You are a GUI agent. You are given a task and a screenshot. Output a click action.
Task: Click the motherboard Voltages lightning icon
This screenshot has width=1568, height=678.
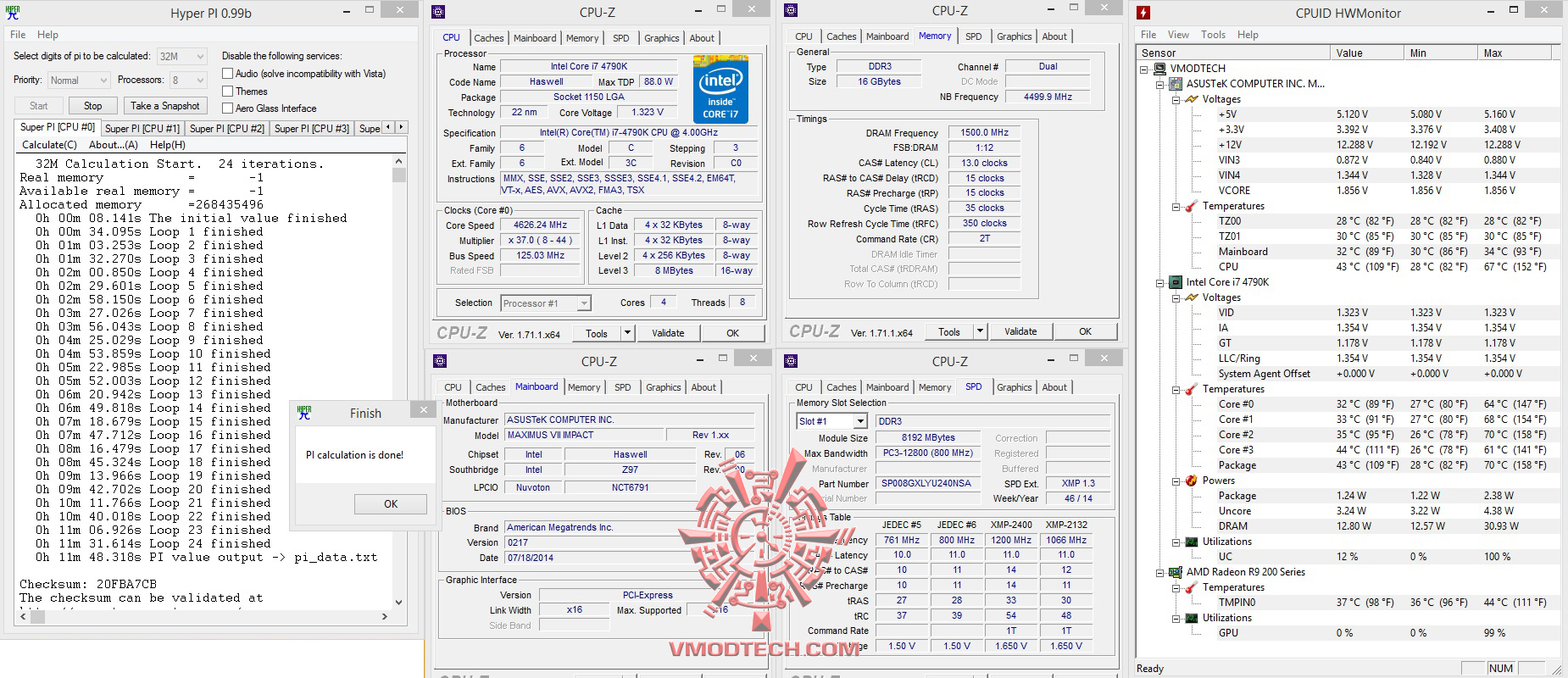point(1192,99)
